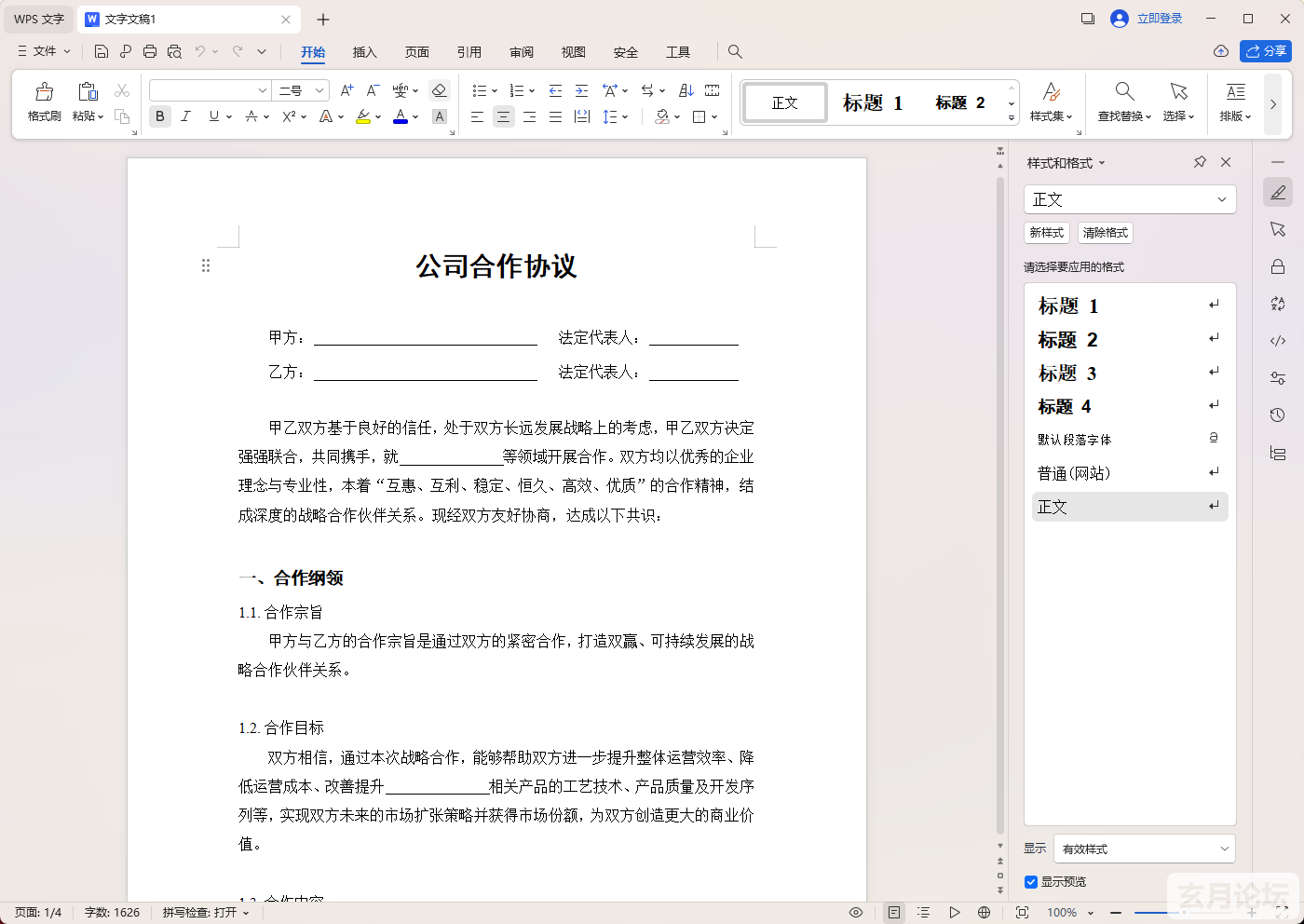Viewport: 1304px width, 924px height.
Task: Switch to the 插入 tab
Action: coord(365,52)
